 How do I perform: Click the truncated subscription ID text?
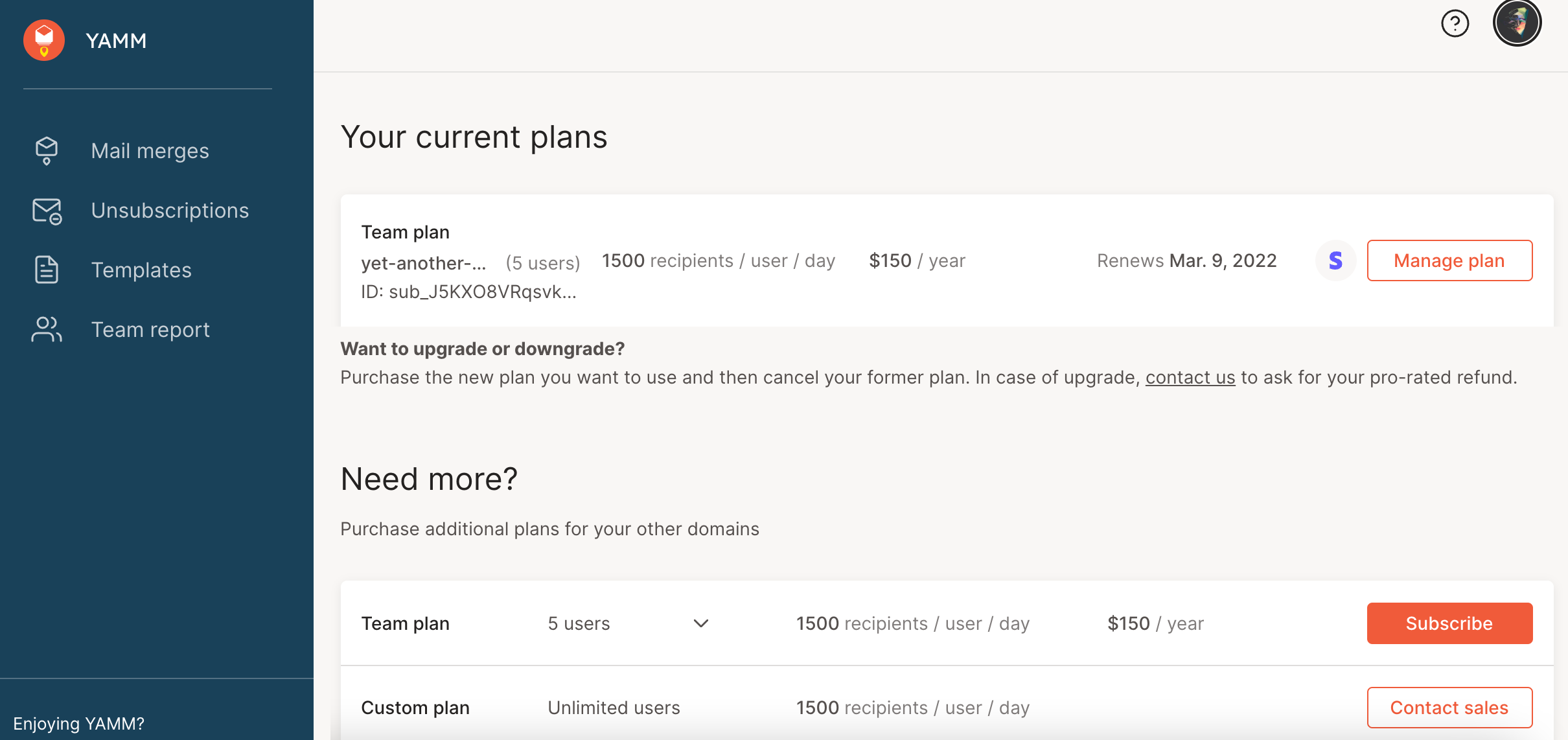click(x=469, y=291)
